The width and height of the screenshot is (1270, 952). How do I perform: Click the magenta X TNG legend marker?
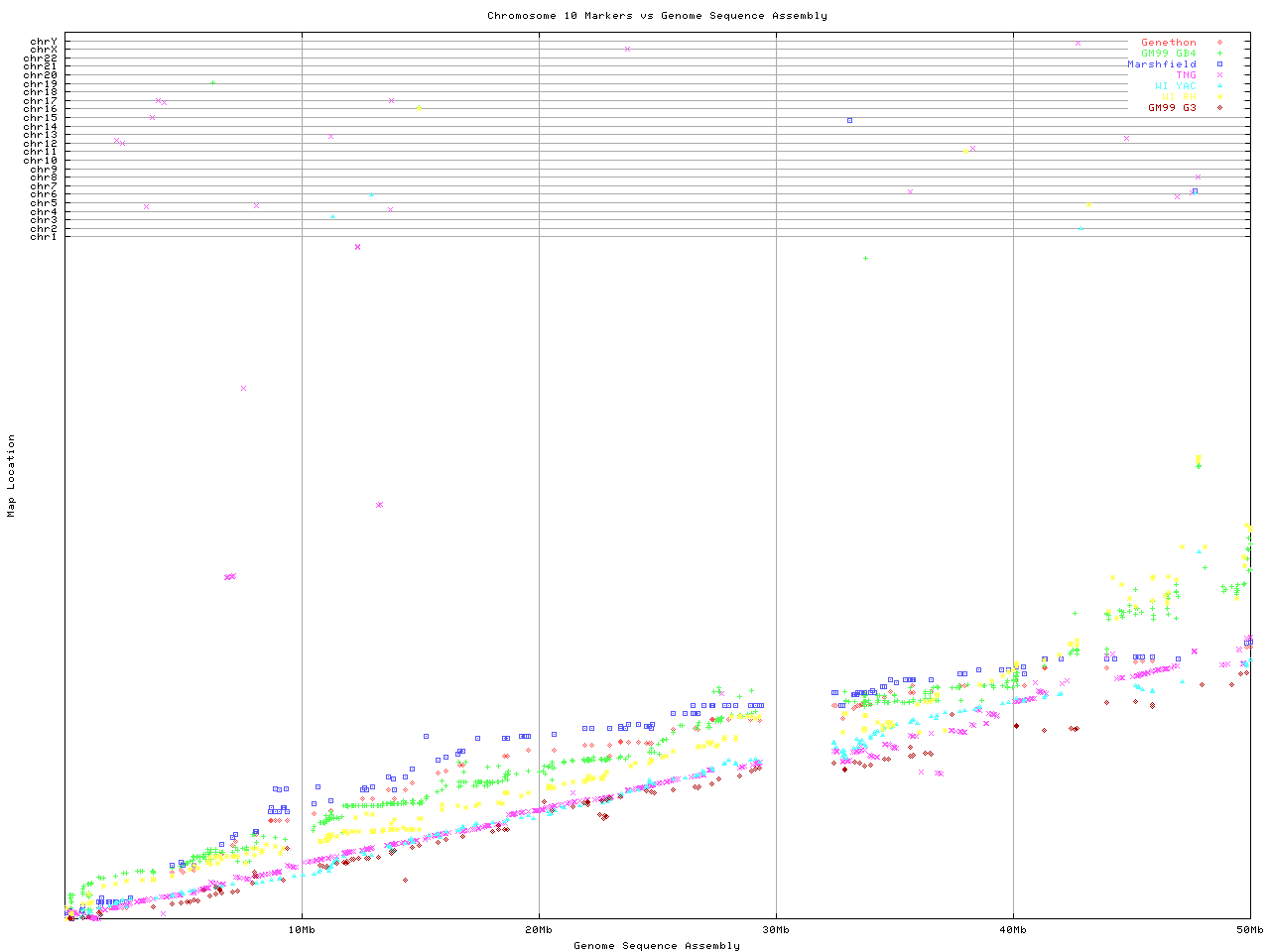pos(1219,75)
